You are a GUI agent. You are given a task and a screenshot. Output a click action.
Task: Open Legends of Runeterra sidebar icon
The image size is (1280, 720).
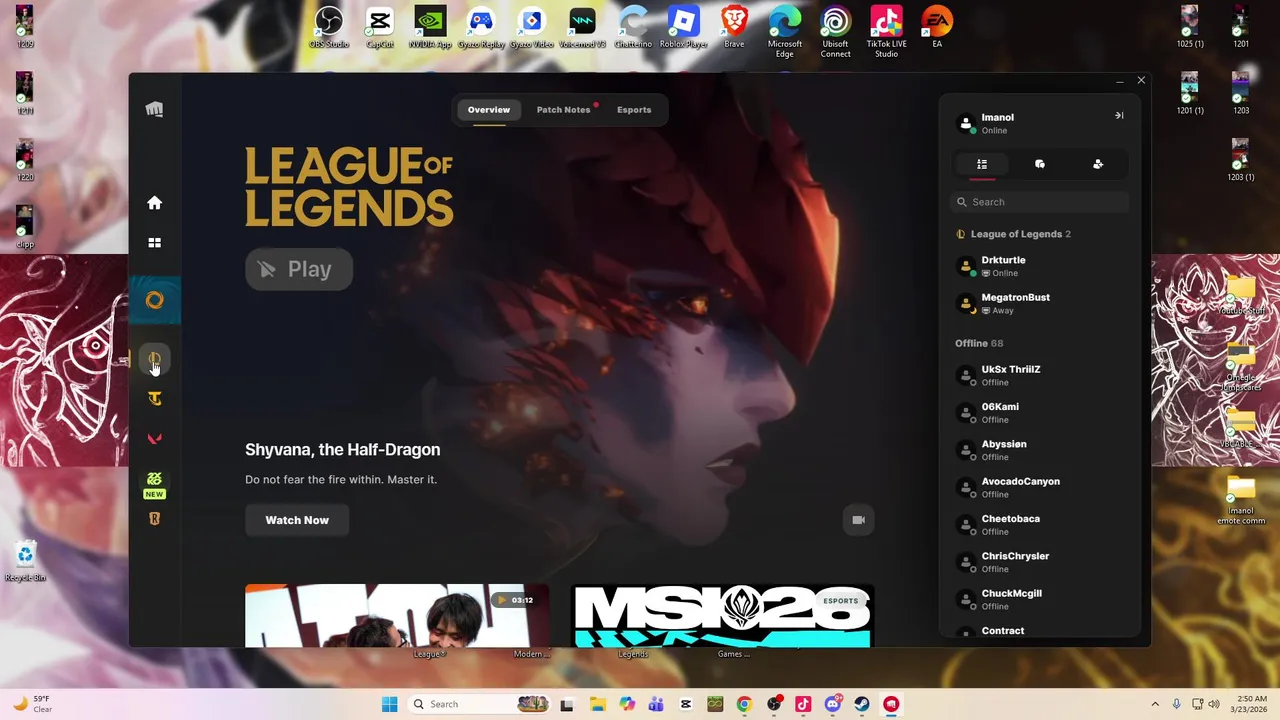point(154,519)
